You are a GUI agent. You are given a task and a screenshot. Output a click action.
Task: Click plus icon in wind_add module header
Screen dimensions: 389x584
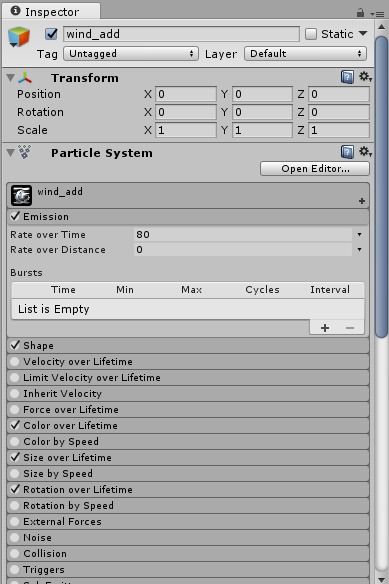[361, 201]
